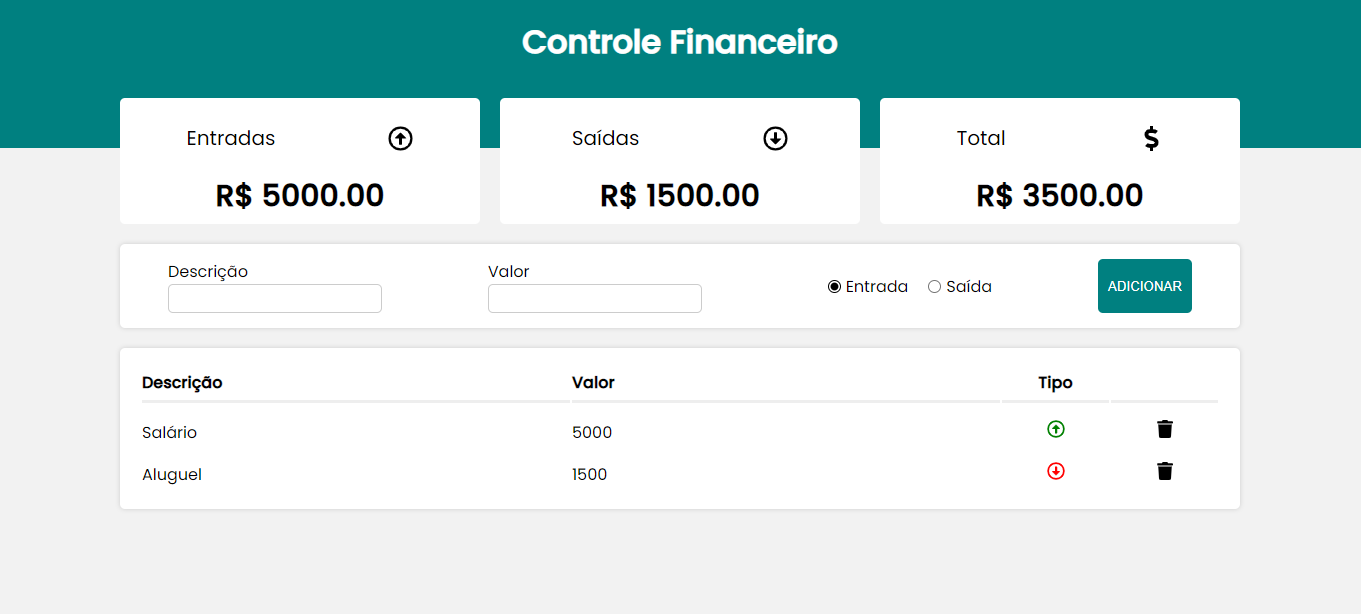Viewport: 1361px width, 614px height.
Task: Select the Saída radio button
Action: pyautogui.click(x=935, y=286)
